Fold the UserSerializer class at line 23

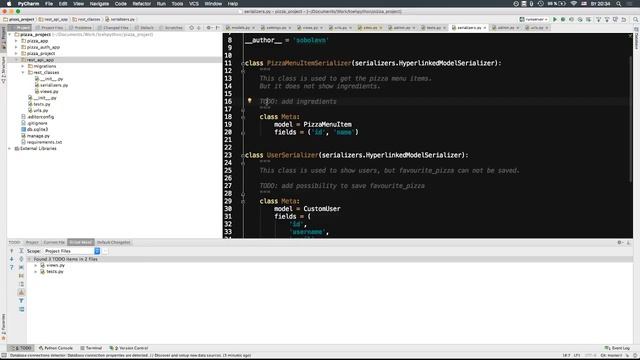click(243, 156)
